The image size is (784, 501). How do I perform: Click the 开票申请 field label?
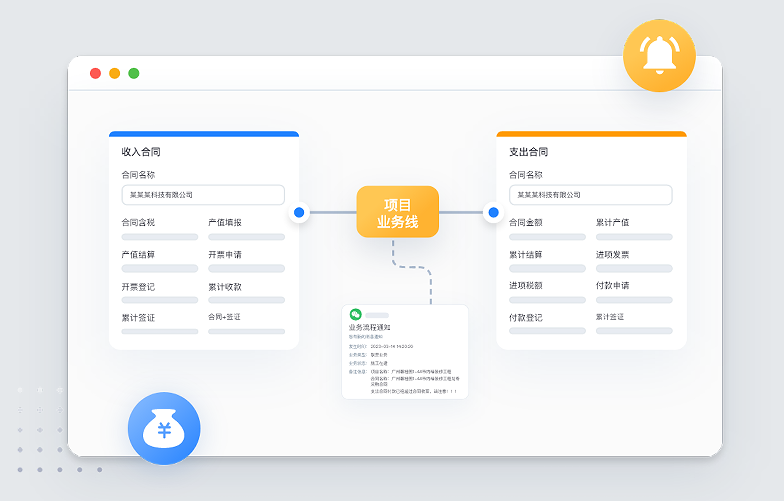pyautogui.click(x=225, y=255)
